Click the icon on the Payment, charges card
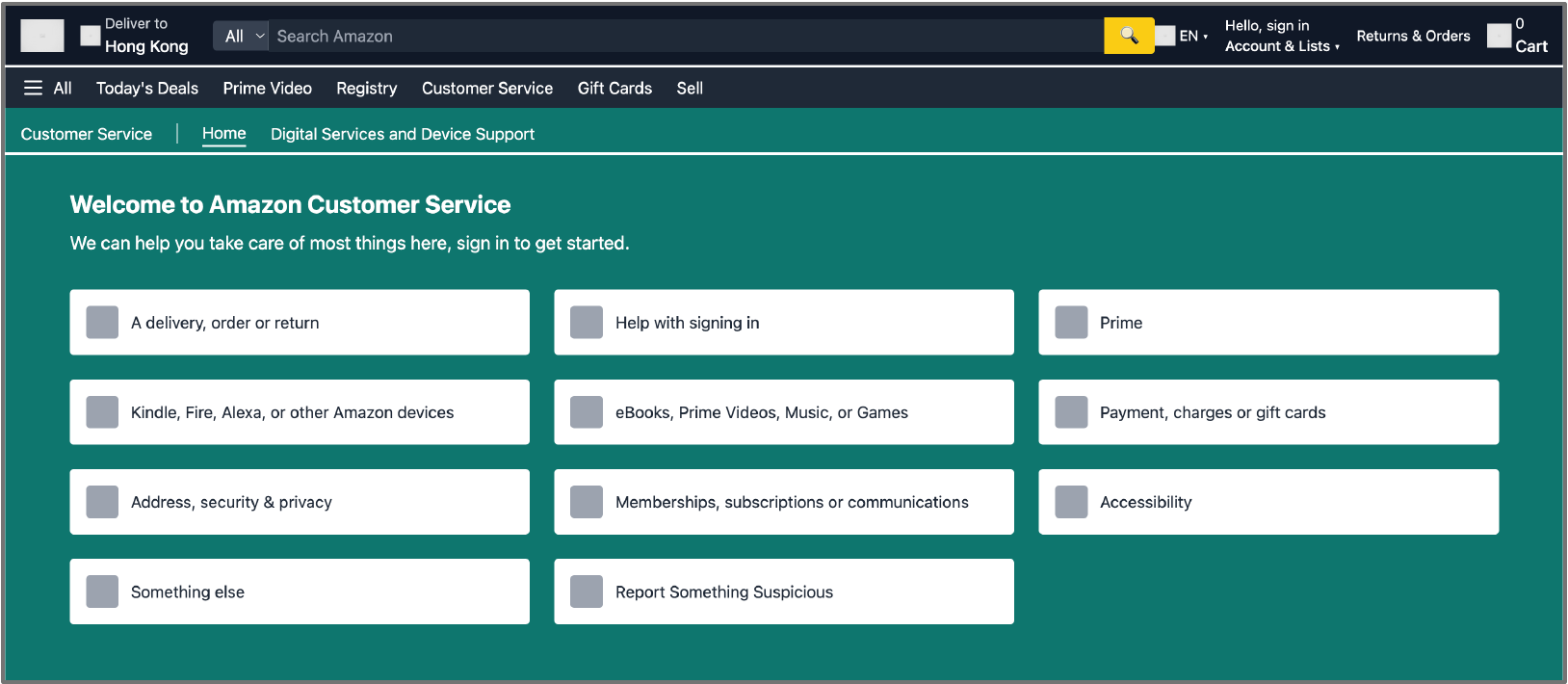Viewport: 1568px width, 684px height. (1071, 412)
